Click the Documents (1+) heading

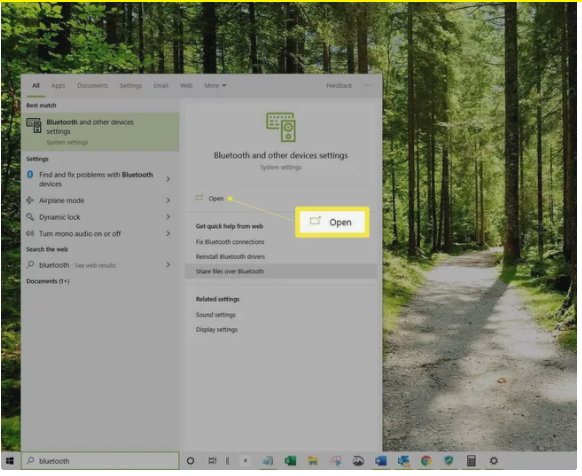(48, 281)
